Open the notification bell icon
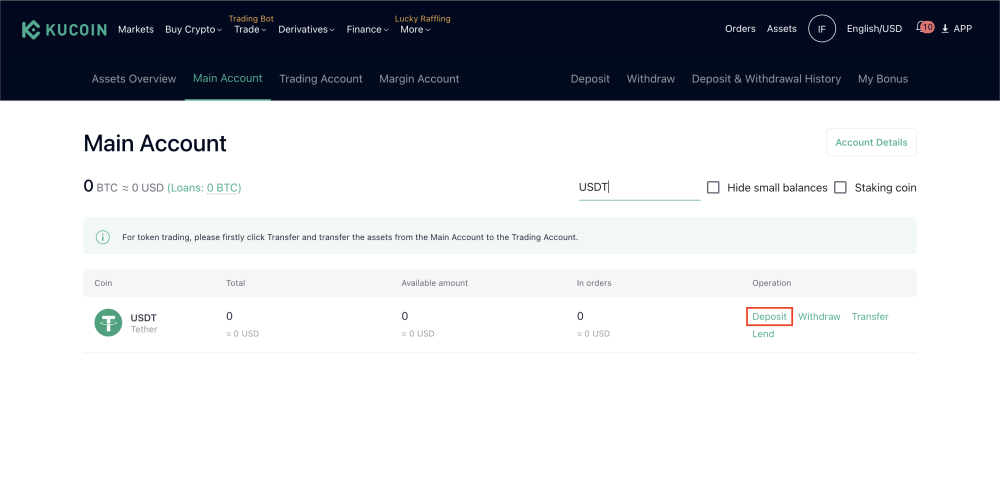The width and height of the screenshot is (1000, 494). [920, 27]
